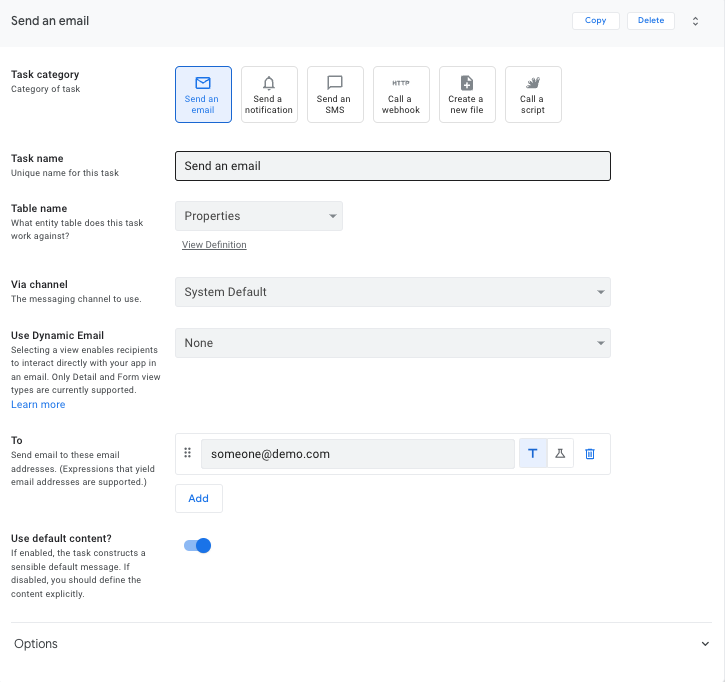Click the Task name input field
Image resolution: width=725 pixels, height=682 pixels.
[x=393, y=166]
